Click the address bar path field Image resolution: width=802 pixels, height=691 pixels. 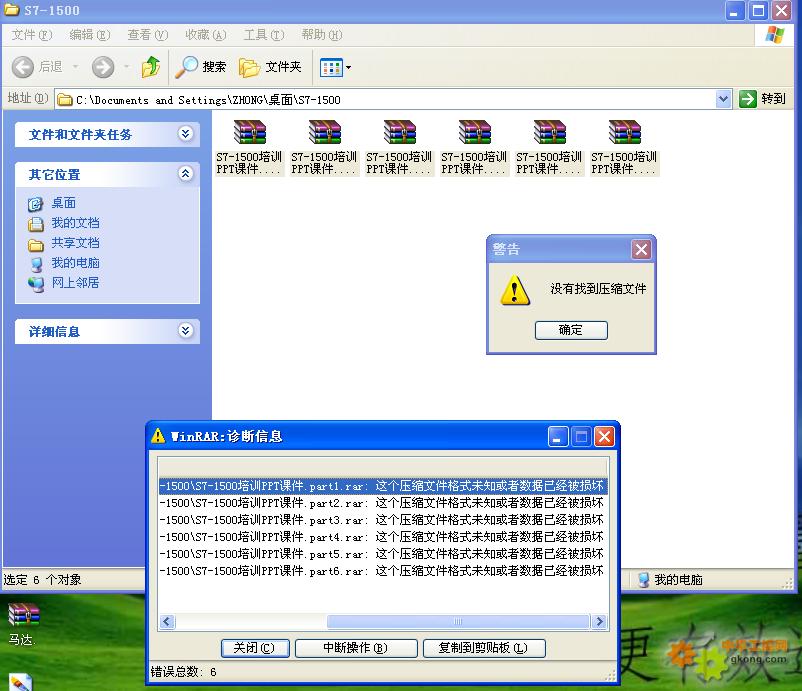tap(386, 99)
